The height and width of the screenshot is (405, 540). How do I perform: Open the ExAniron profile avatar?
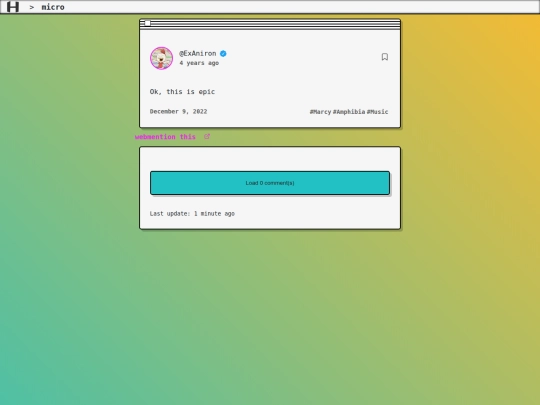162,58
